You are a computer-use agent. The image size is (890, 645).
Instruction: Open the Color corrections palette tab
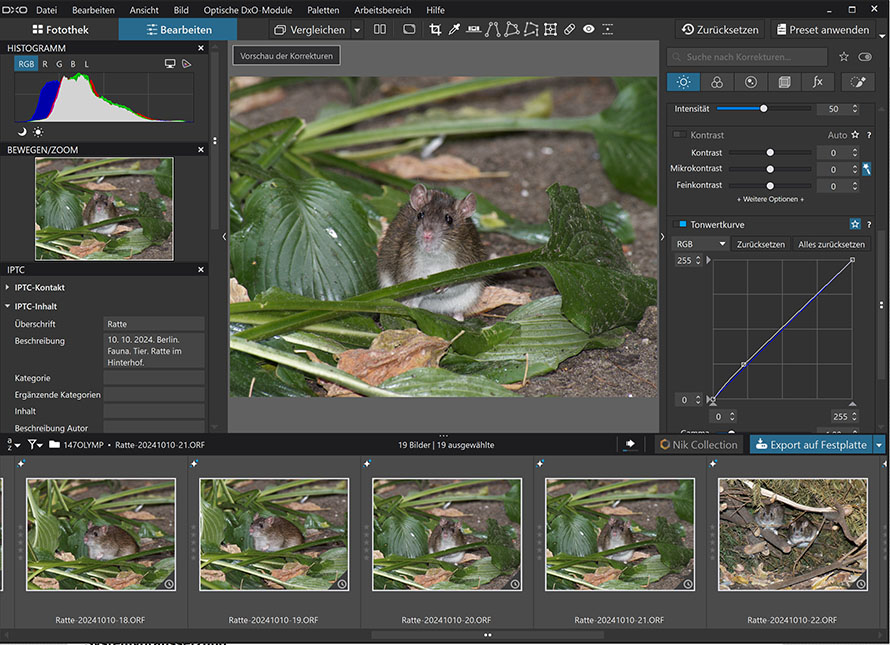pyautogui.click(x=716, y=82)
